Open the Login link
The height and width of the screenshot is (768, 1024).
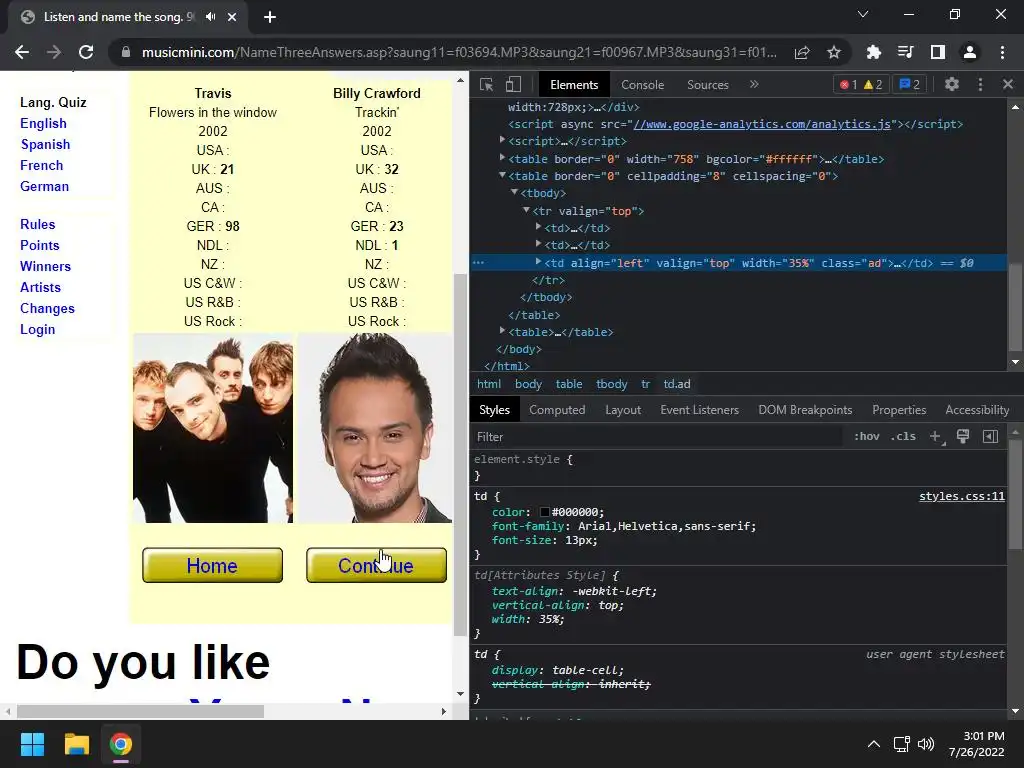37,329
